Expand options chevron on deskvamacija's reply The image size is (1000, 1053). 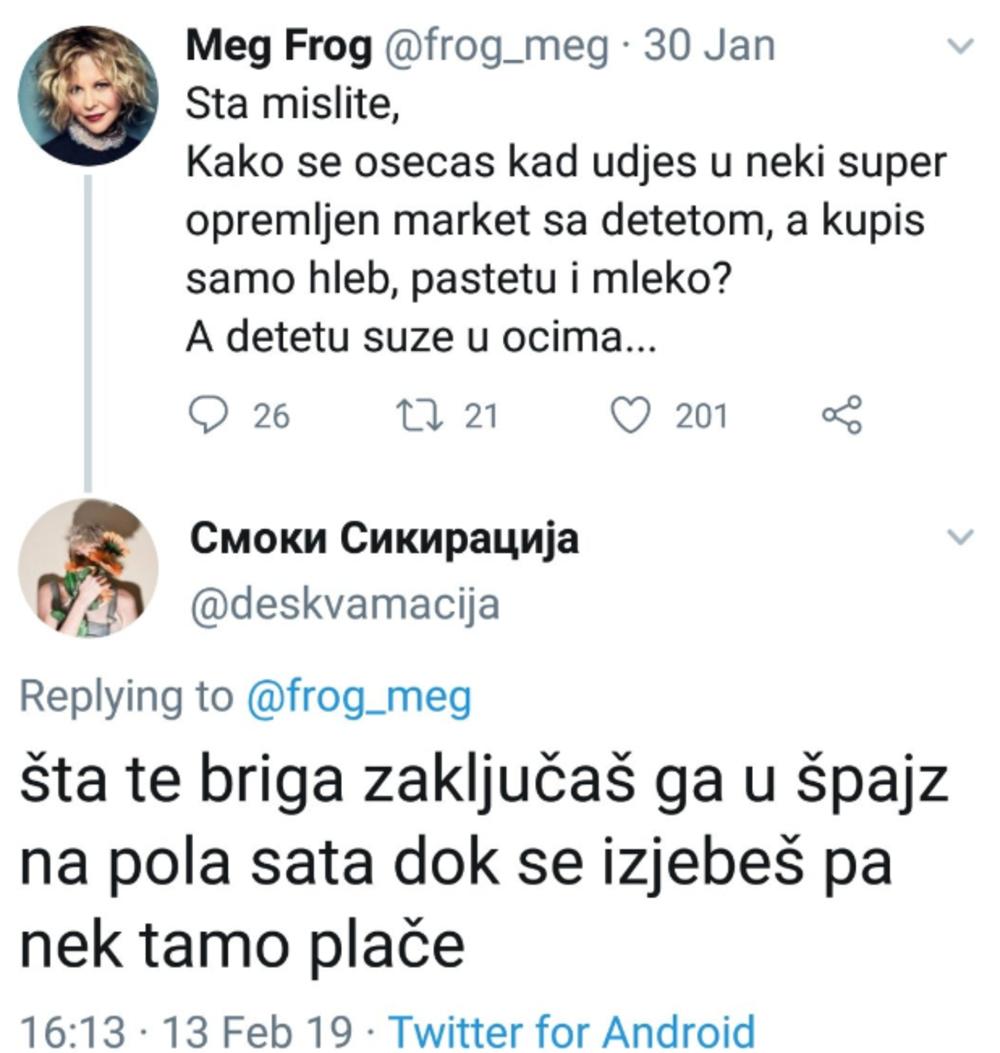[x=960, y=538]
